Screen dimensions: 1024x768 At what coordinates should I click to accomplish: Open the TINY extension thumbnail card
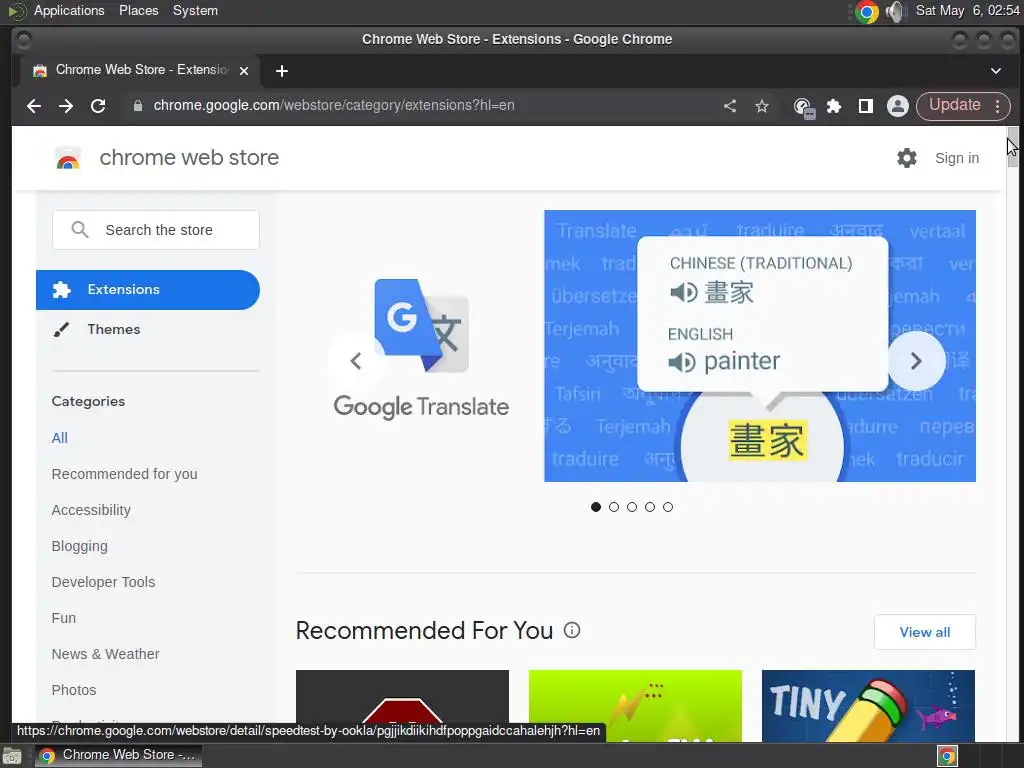coord(868,706)
